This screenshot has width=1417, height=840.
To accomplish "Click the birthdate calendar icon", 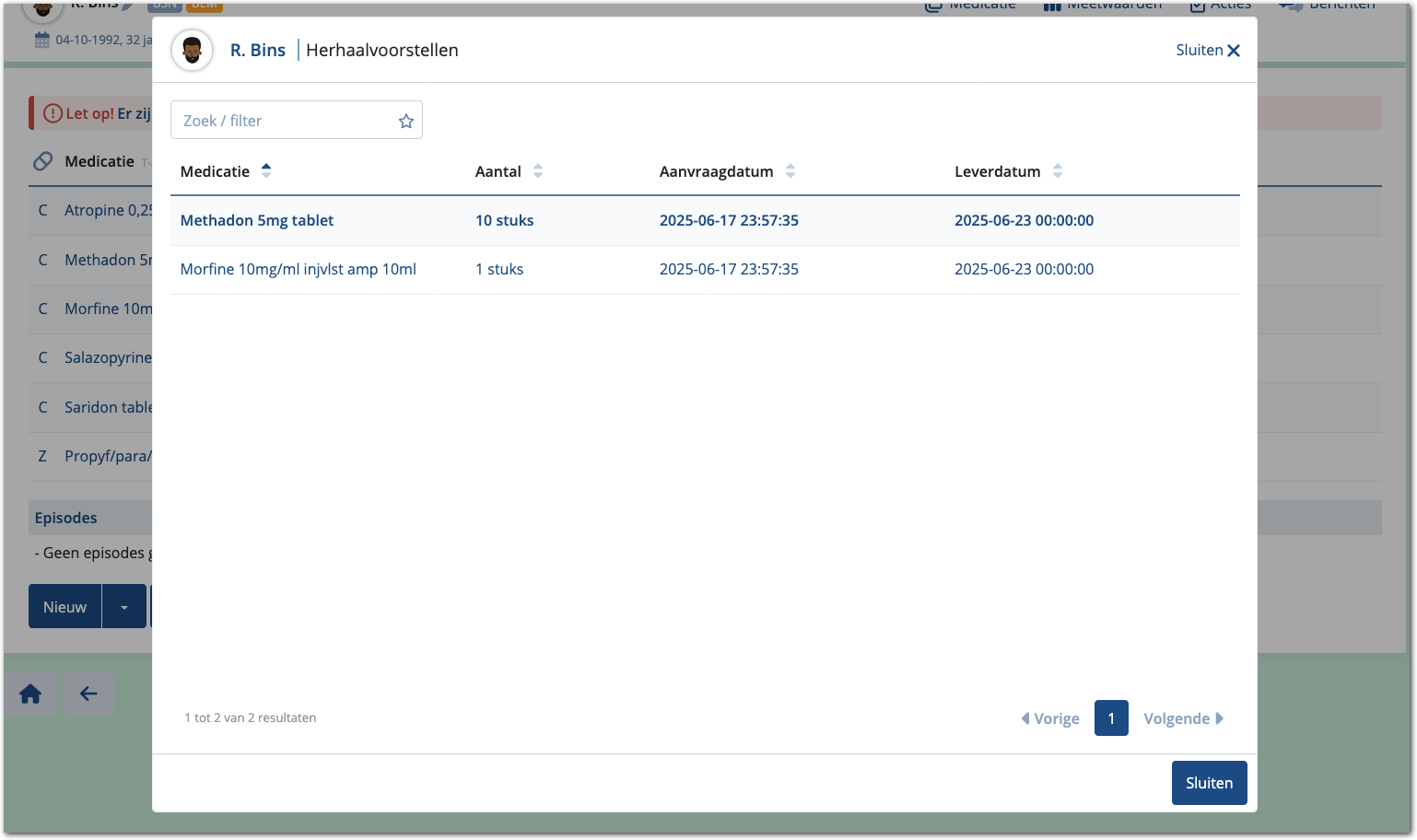I will [41, 40].
